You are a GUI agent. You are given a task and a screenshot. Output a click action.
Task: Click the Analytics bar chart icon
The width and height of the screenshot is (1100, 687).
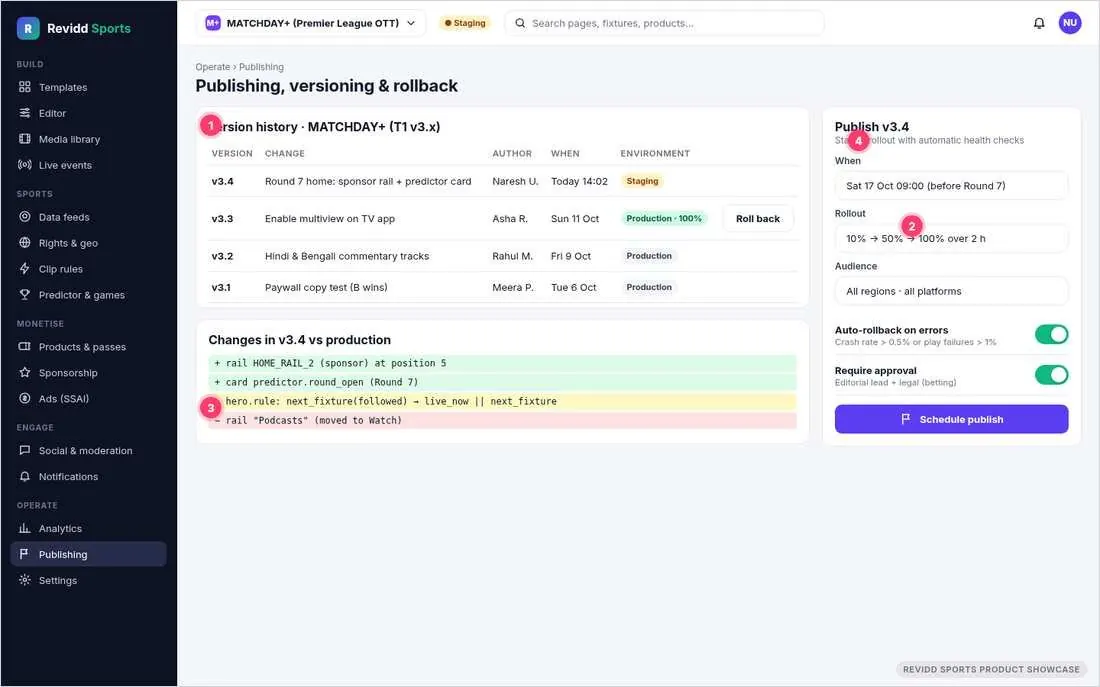tap(25, 528)
